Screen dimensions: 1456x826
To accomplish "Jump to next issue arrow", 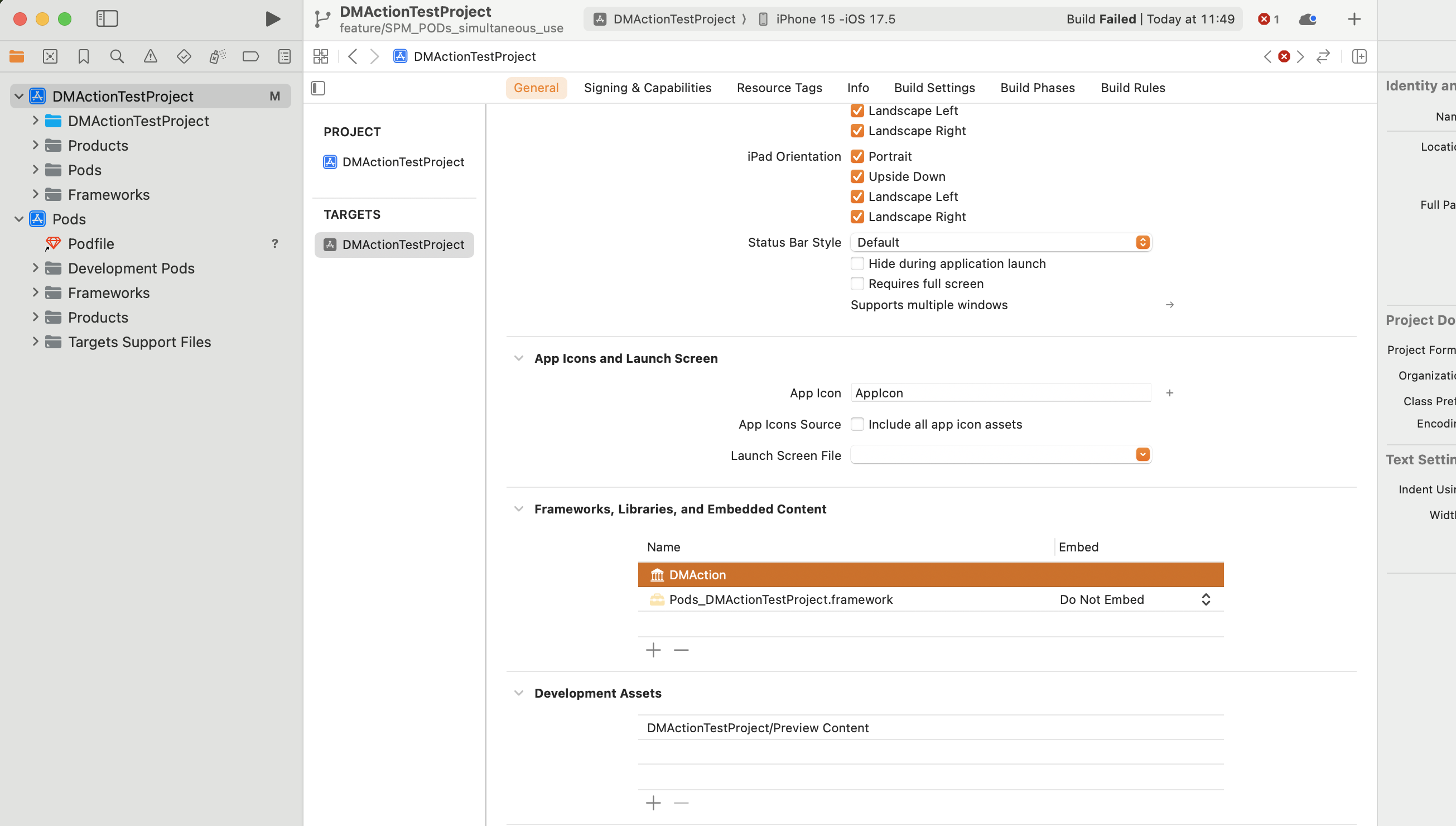I will pyautogui.click(x=1301, y=56).
